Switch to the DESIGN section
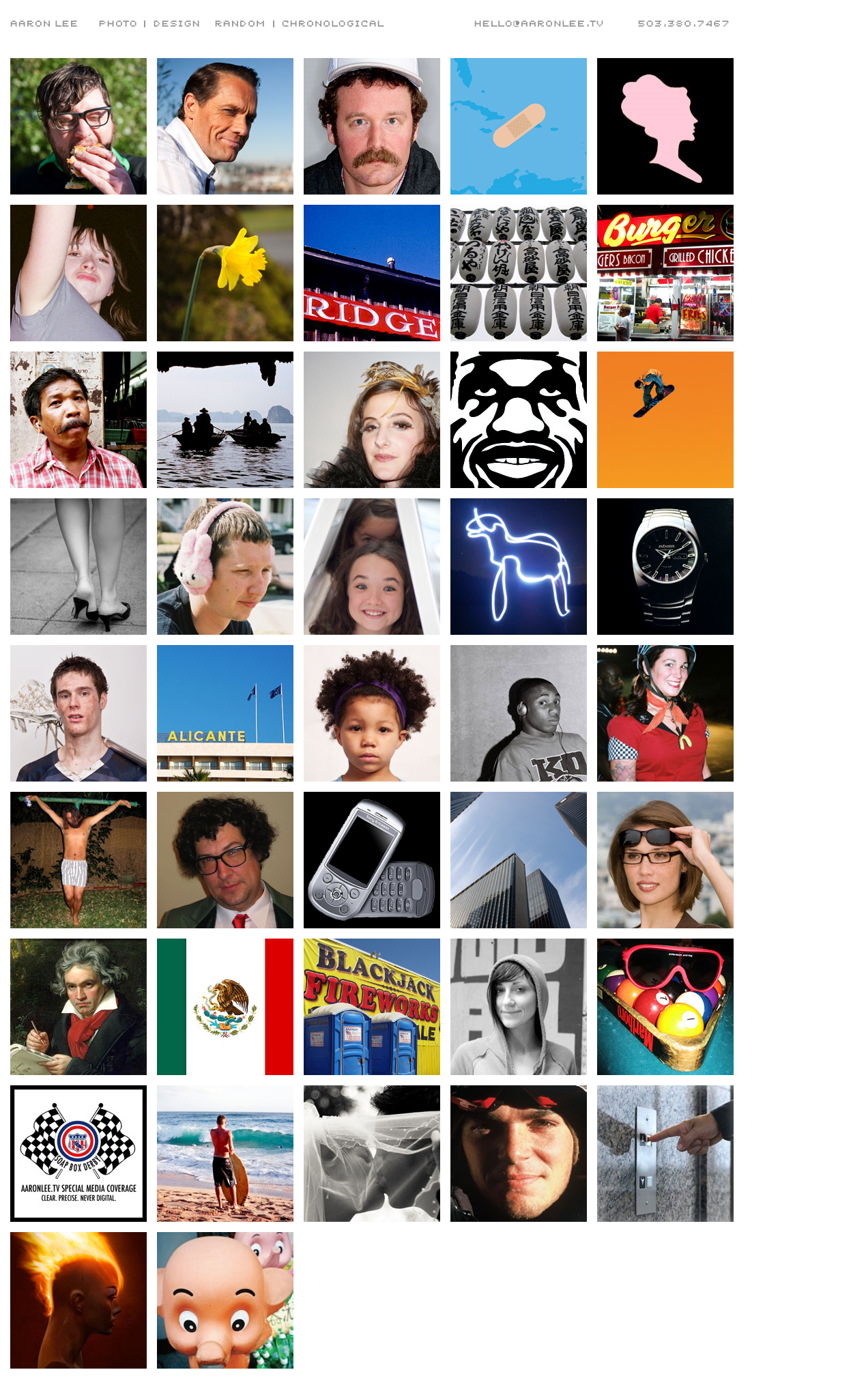 pyautogui.click(x=176, y=23)
